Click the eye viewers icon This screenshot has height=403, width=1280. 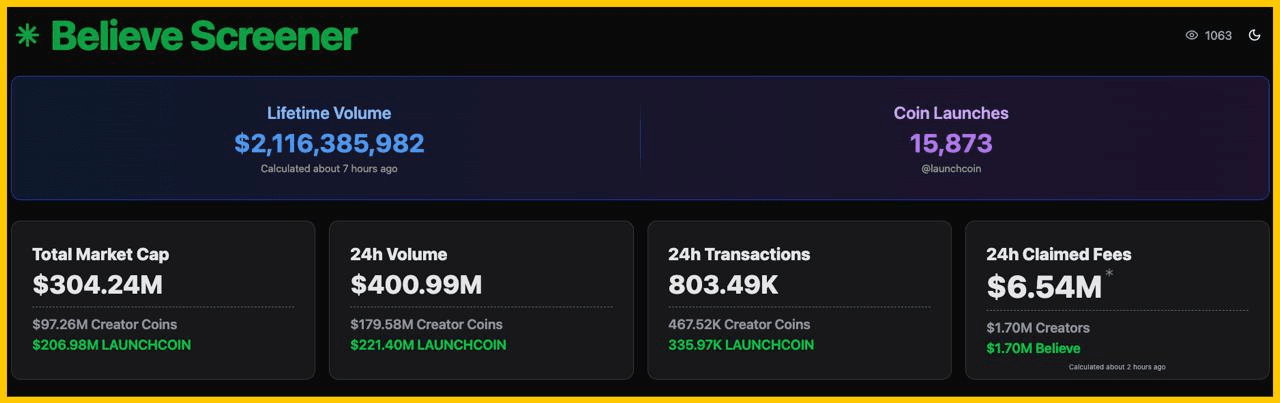tap(1191, 35)
